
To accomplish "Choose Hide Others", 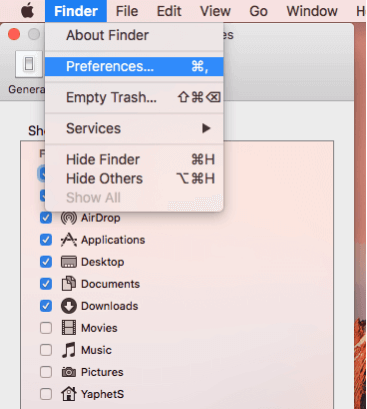I will [x=134, y=178].
